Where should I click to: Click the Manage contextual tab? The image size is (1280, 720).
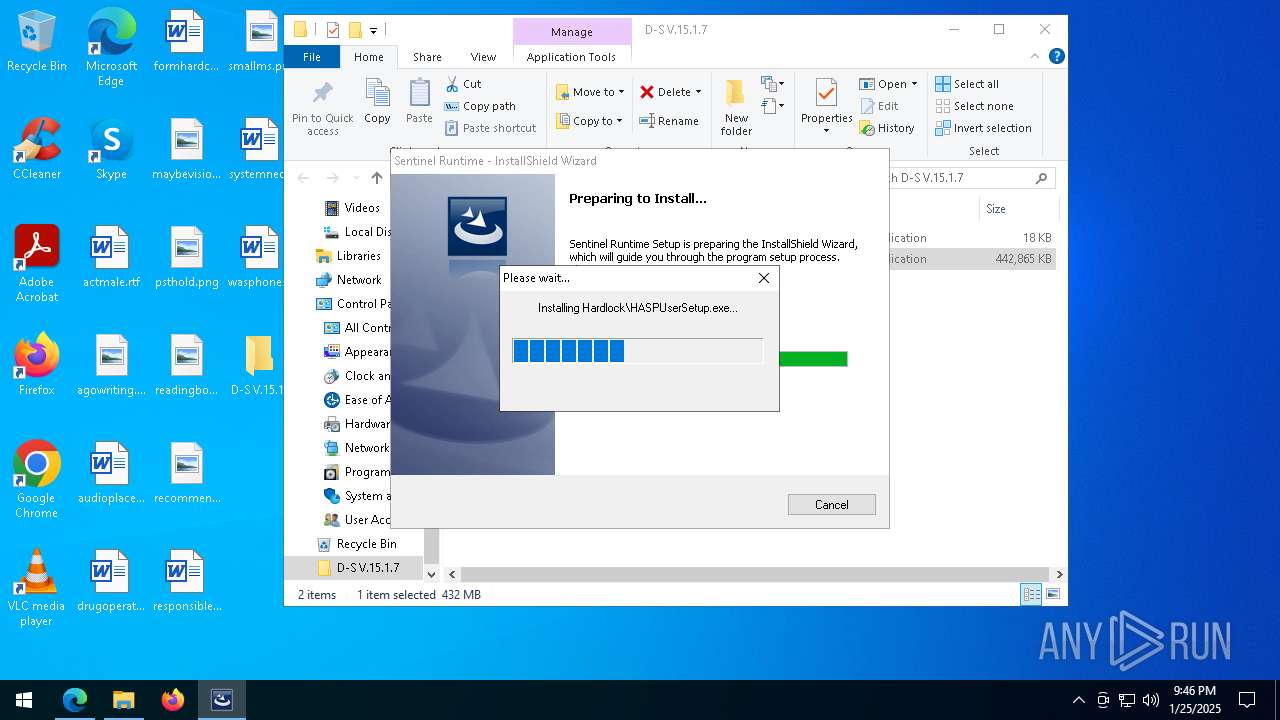point(572,32)
